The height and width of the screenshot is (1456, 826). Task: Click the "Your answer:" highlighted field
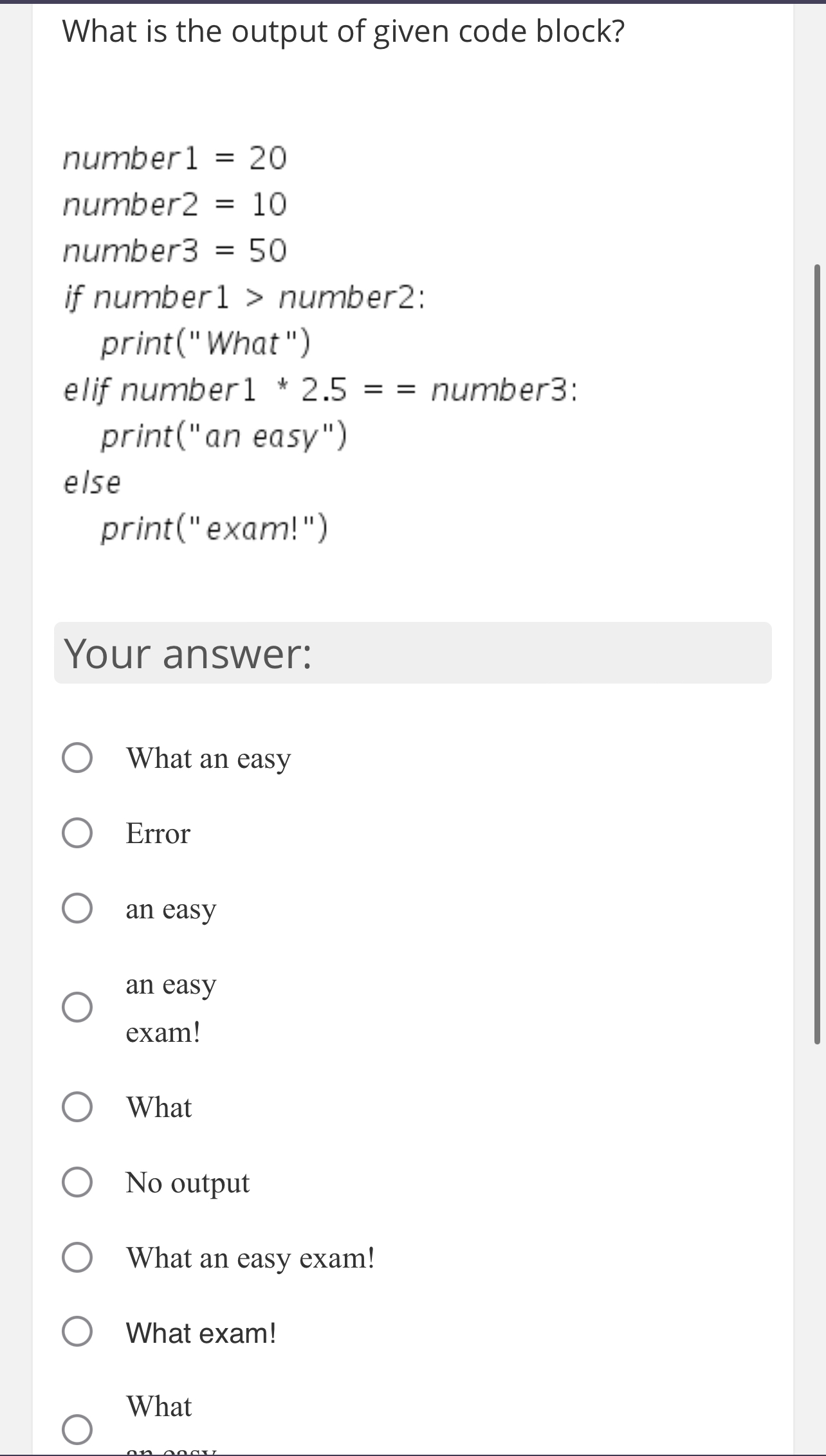pos(412,653)
